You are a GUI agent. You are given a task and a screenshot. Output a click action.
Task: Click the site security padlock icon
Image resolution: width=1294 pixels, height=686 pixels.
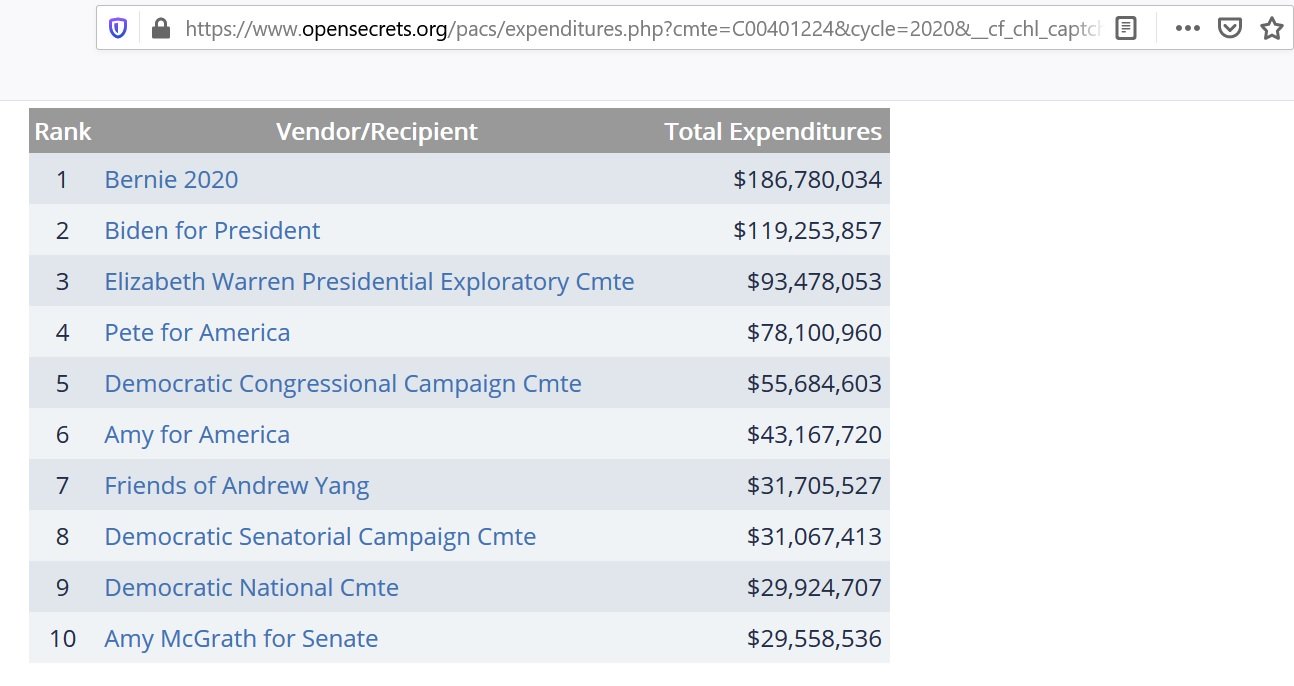160,28
